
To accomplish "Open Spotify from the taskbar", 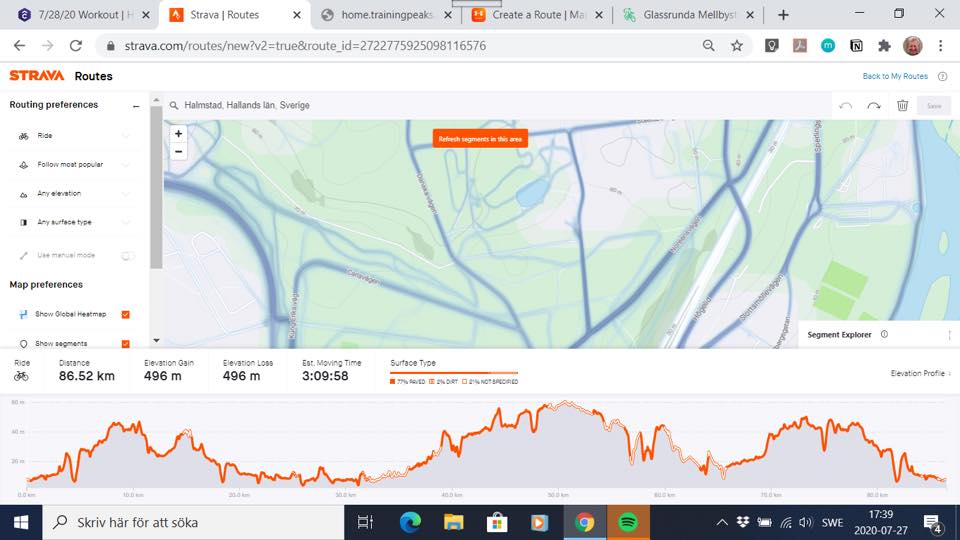I will click(x=628, y=522).
